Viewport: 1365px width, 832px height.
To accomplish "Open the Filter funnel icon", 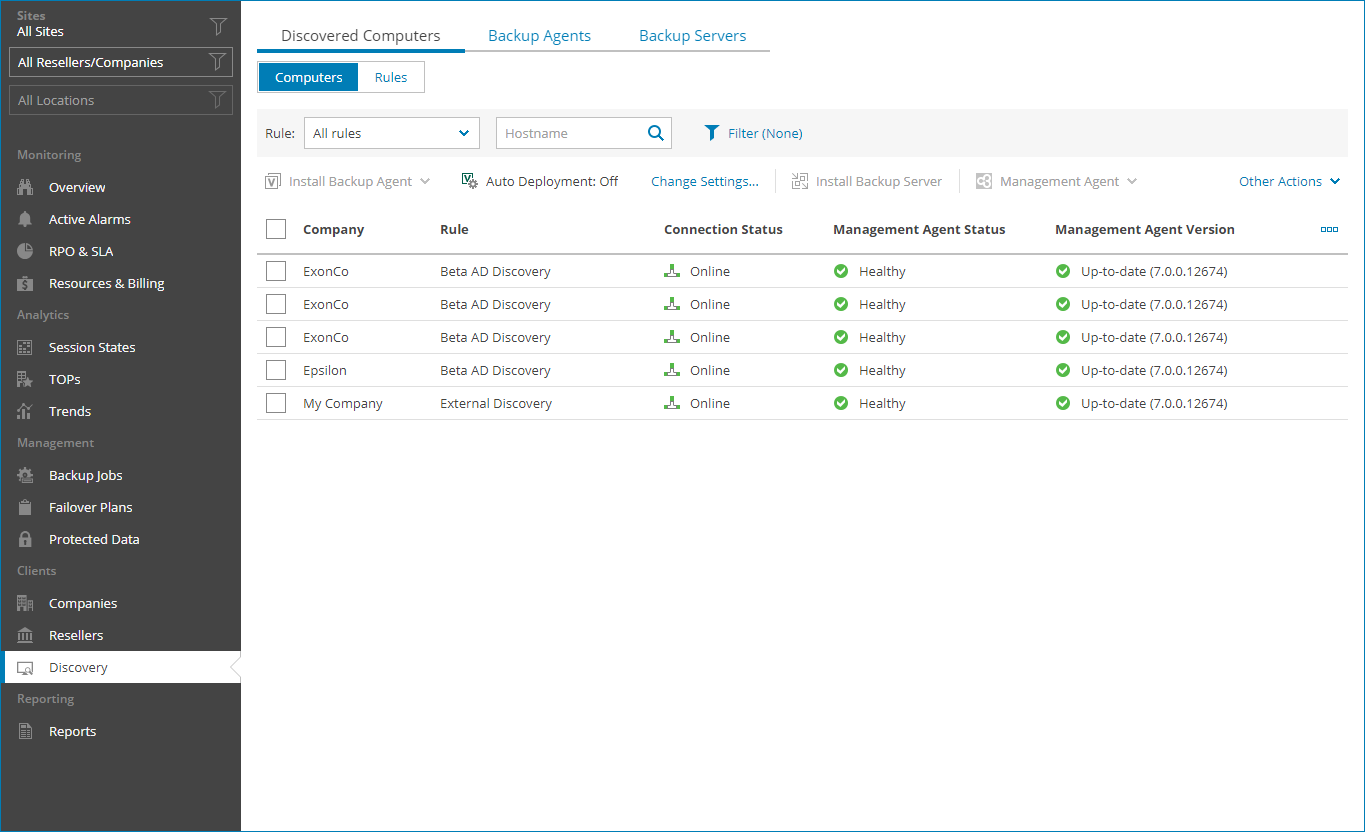I will pyautogui.click(x=712, y=133).
